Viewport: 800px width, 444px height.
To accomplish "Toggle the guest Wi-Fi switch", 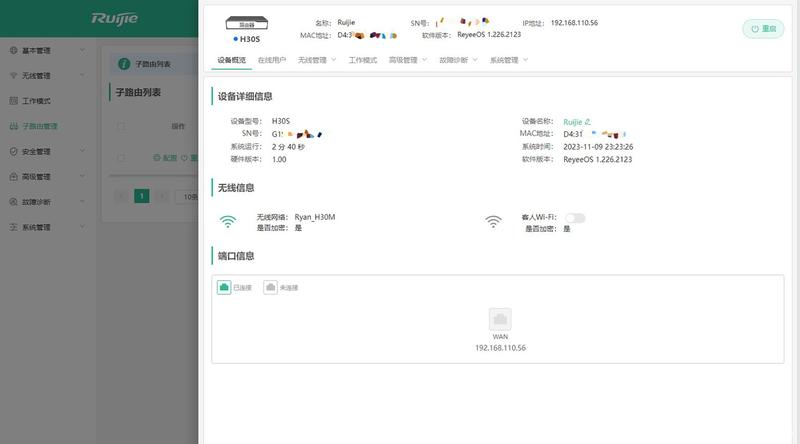I will click(575, 218).
